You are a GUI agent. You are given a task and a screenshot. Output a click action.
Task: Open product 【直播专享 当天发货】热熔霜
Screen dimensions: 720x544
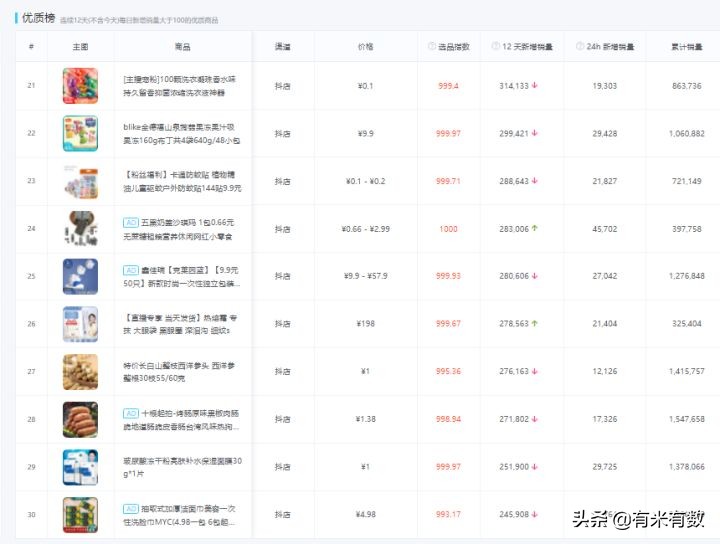pyautogui.click(x=180, y=324)
